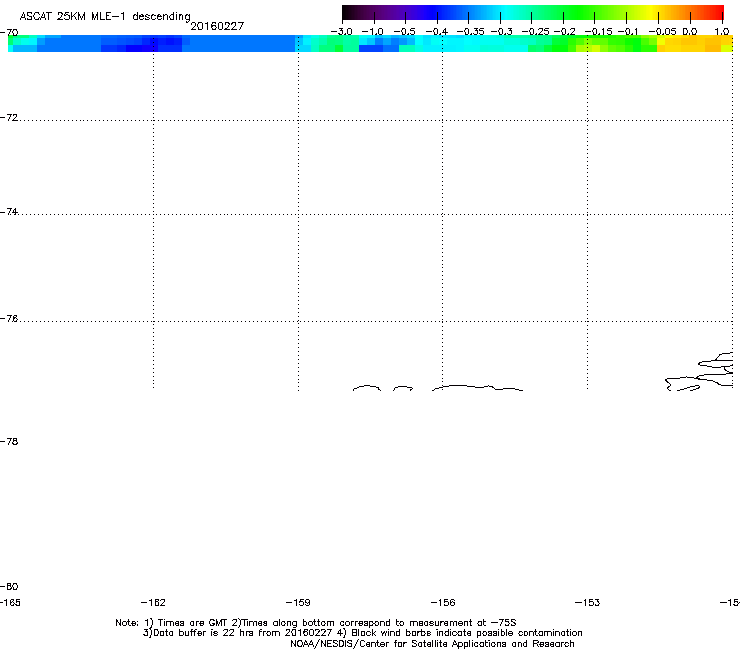Screen dimensions: 740x650
Task: Click the -0.5 color scale label
Action: point(404,32)
